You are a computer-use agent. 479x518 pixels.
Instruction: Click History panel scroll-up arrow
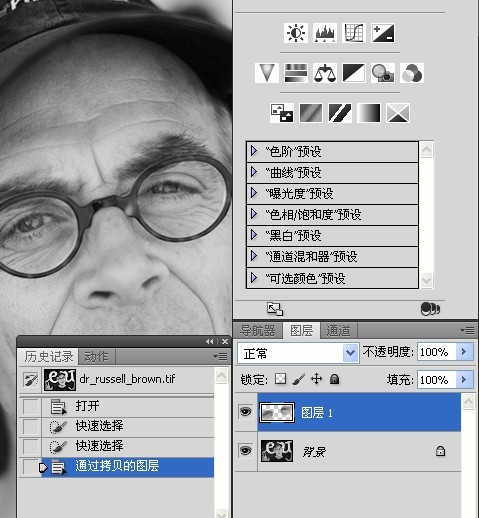[221, 376]
